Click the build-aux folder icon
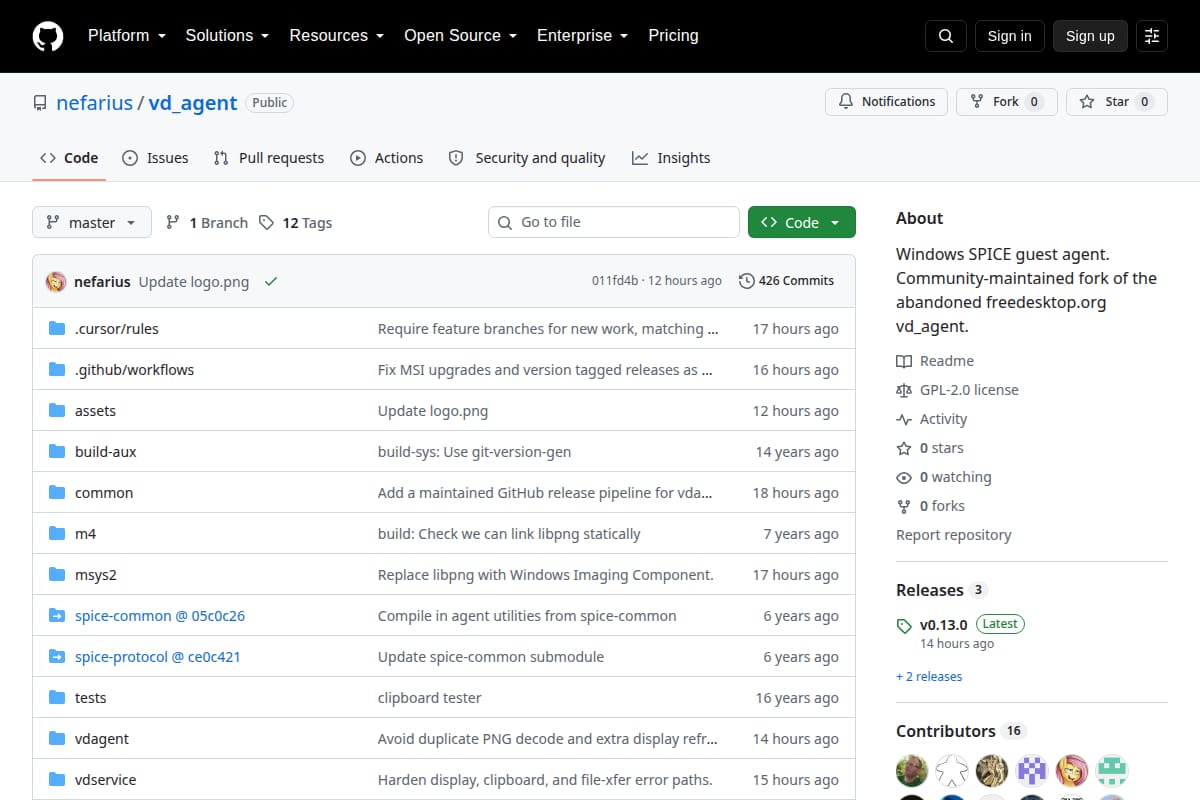This screenshot has height=800, width=1200. pos(57,451)
